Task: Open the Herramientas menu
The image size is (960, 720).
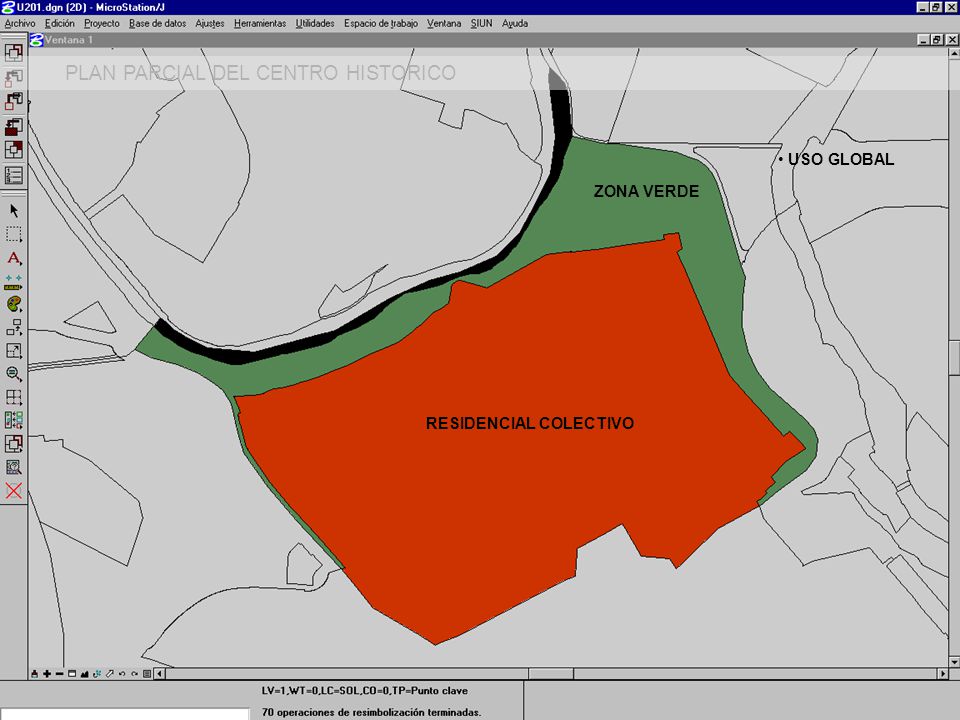Action: (x=260, y=23)
